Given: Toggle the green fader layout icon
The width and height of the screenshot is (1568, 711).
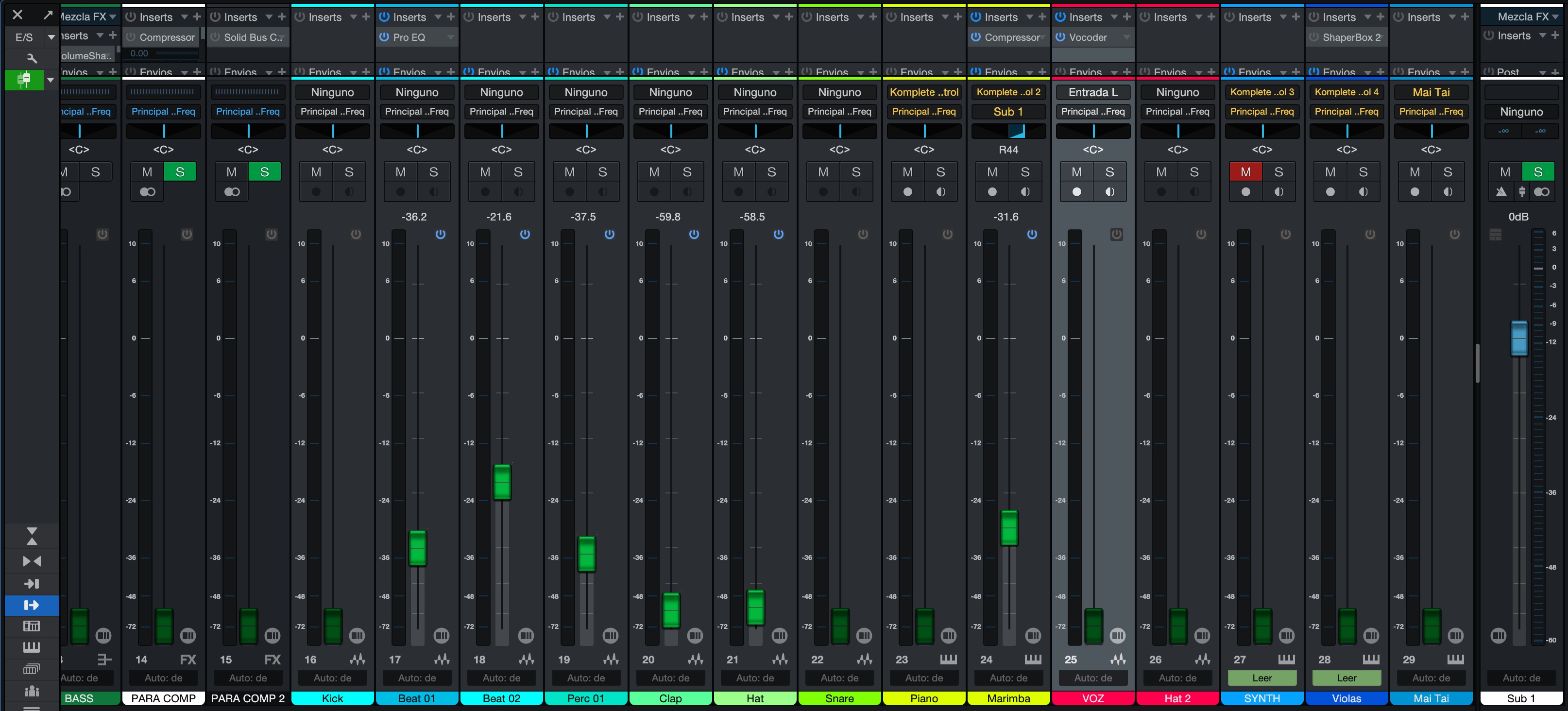Looking at the screenshot, I should [24, 80].
